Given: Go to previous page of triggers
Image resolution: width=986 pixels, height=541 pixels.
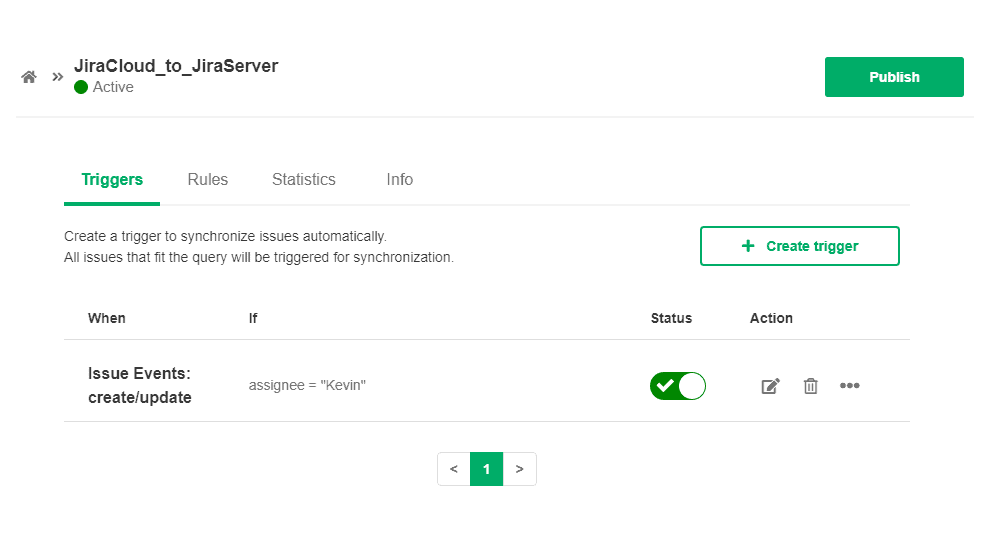Looking at the screenshot, I should click(454, 469).
